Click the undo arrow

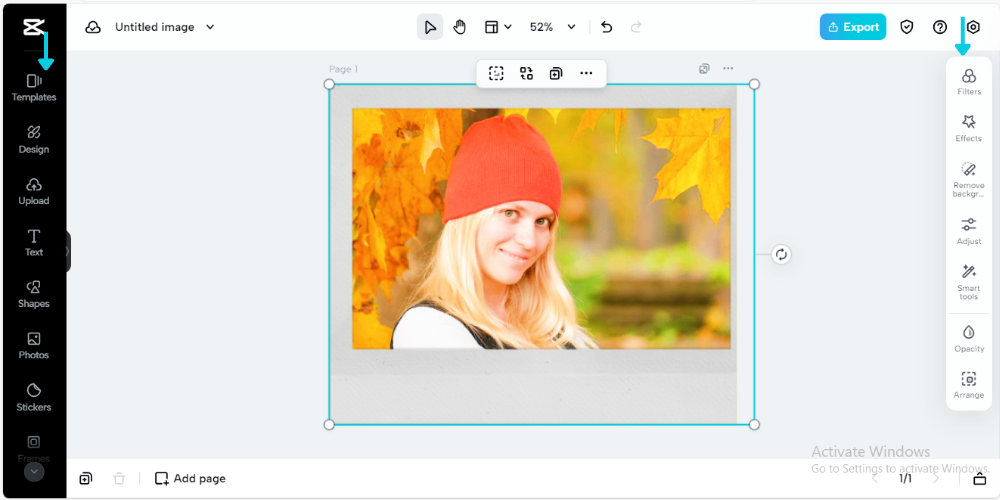pyautogui.click(x=606, y=27)
